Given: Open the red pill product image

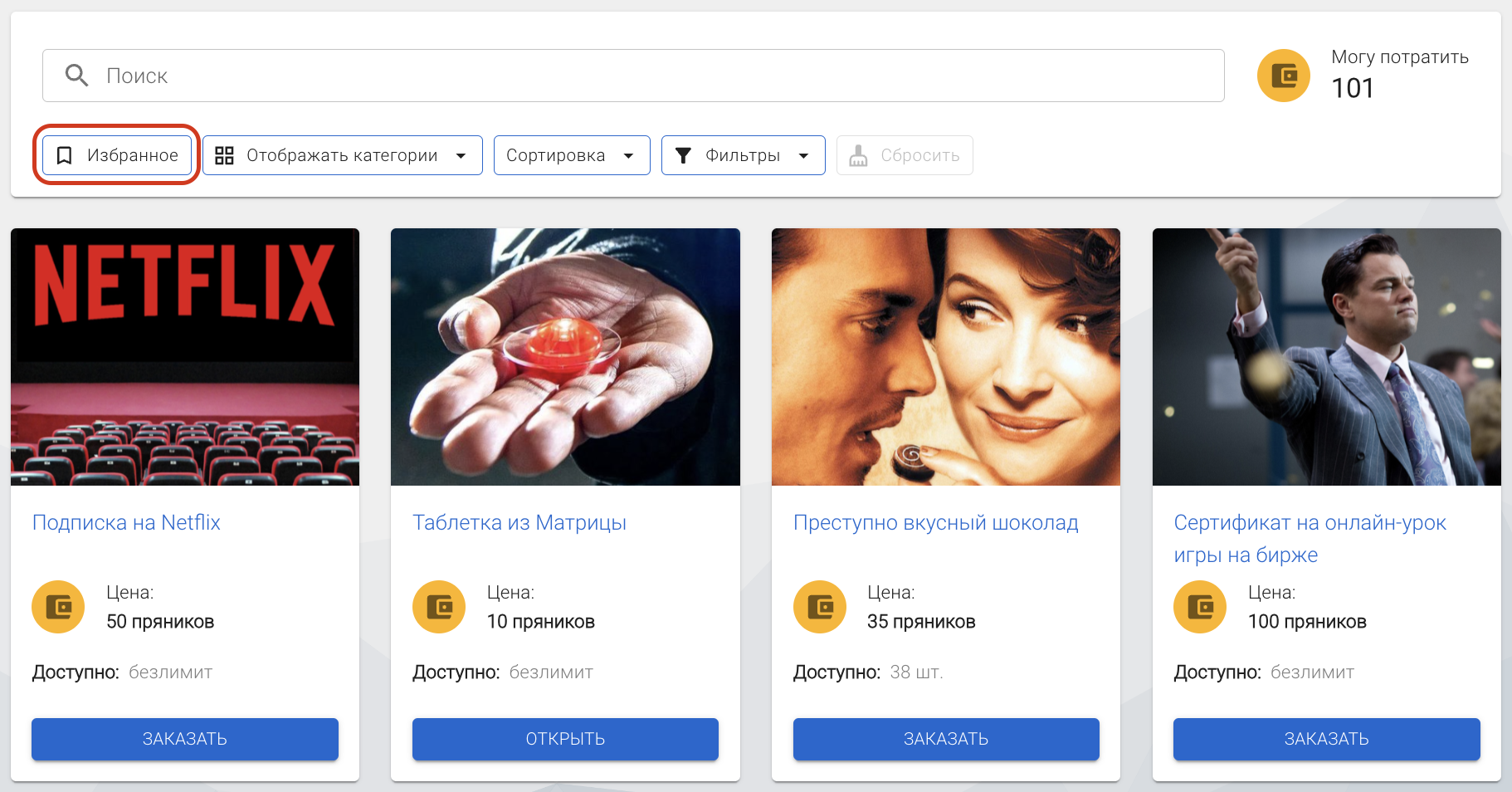Looking at the screenshot, I should click(565, 357).
